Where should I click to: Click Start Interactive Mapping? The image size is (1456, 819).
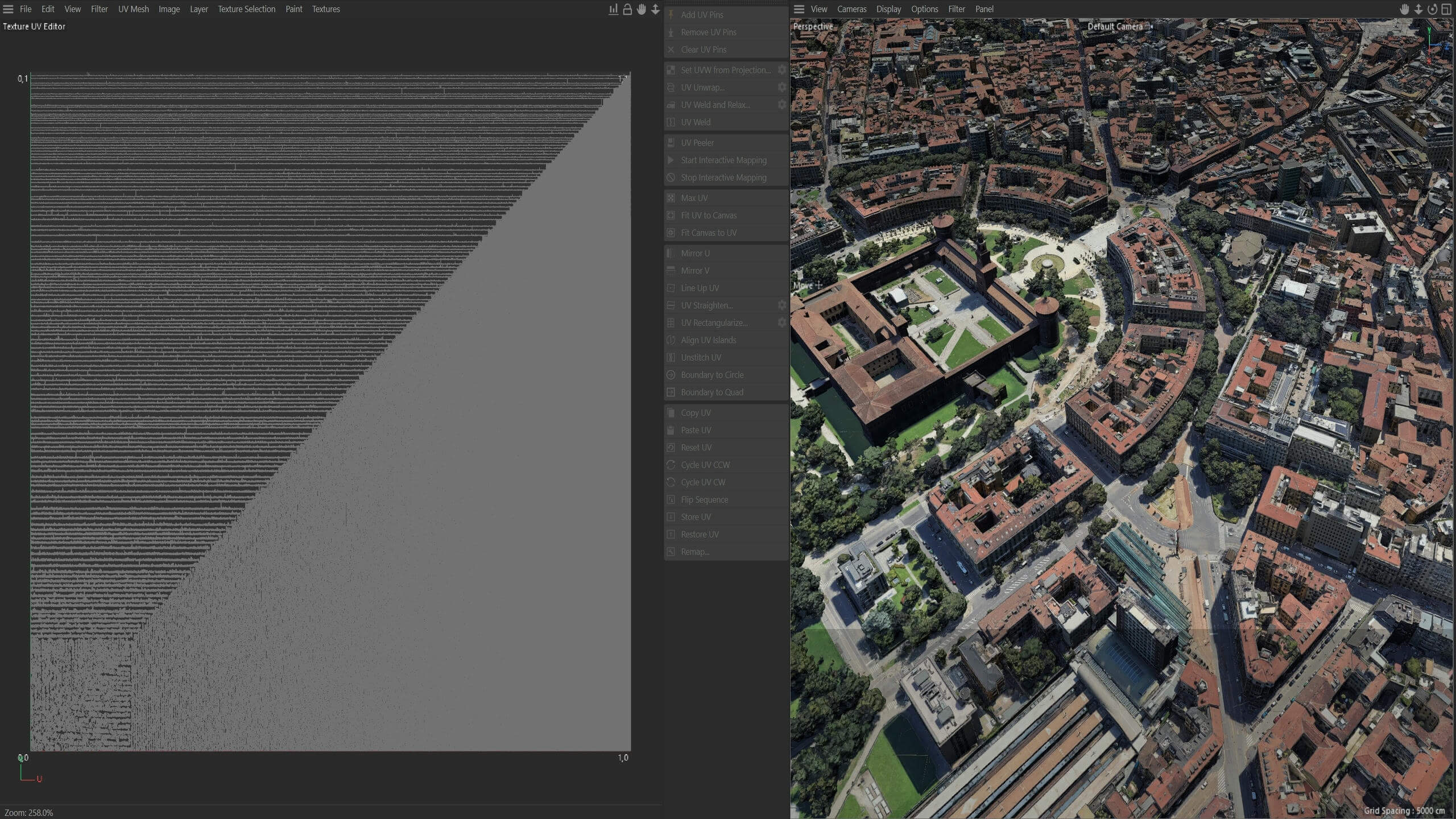[x=726, y=160]
